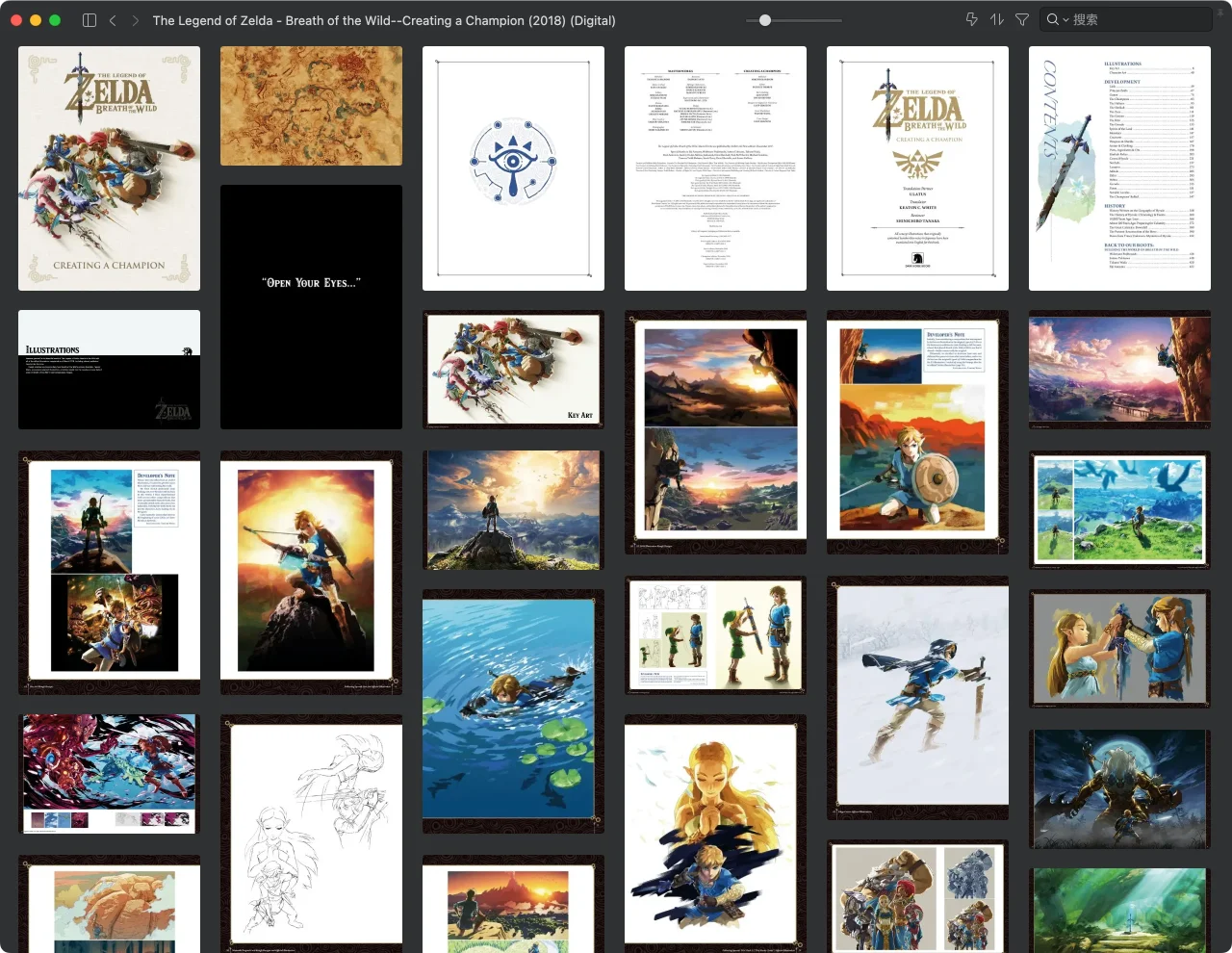Open the Key Art page thumbnail

514,370
